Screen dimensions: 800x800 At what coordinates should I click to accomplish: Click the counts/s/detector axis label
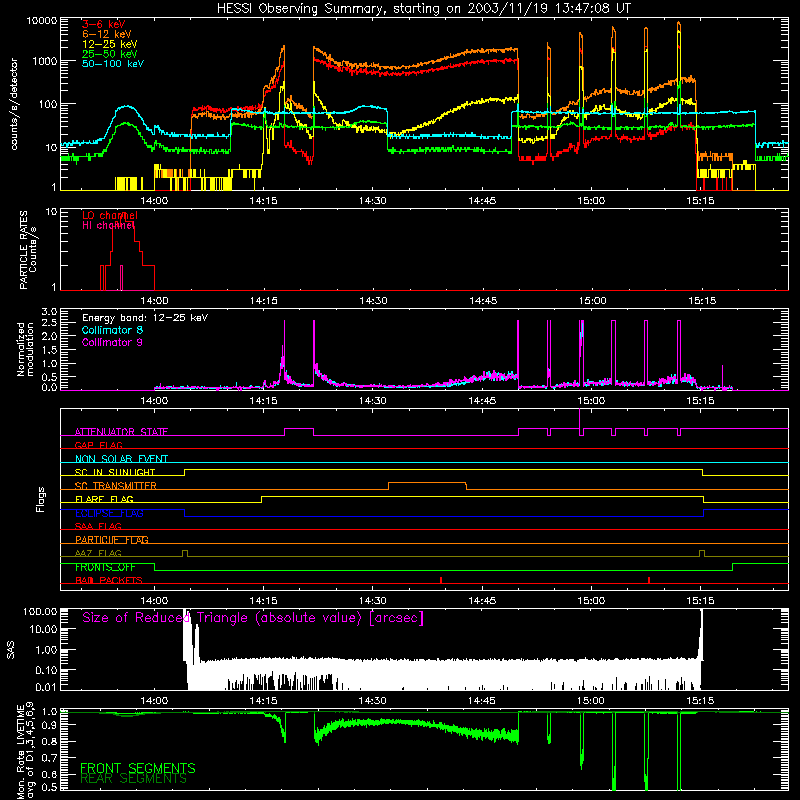click(x=14, y=104)
